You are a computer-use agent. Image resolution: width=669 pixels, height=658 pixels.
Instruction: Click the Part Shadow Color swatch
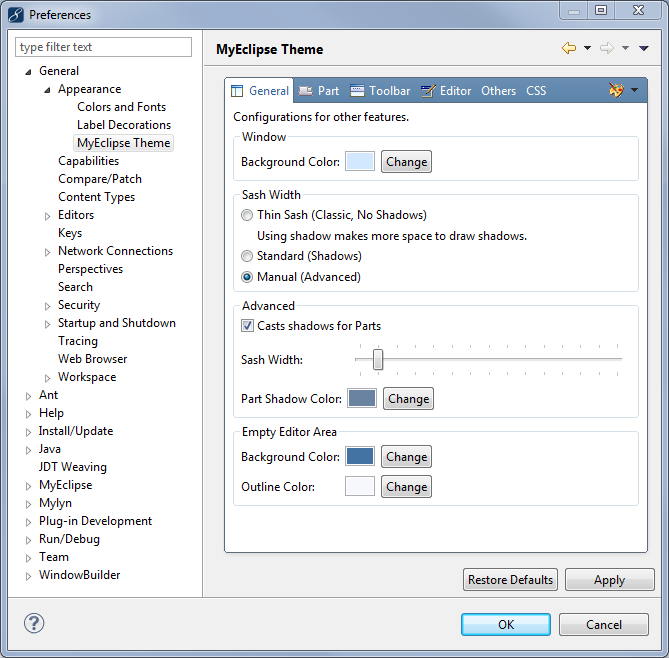tap(362, 399)
